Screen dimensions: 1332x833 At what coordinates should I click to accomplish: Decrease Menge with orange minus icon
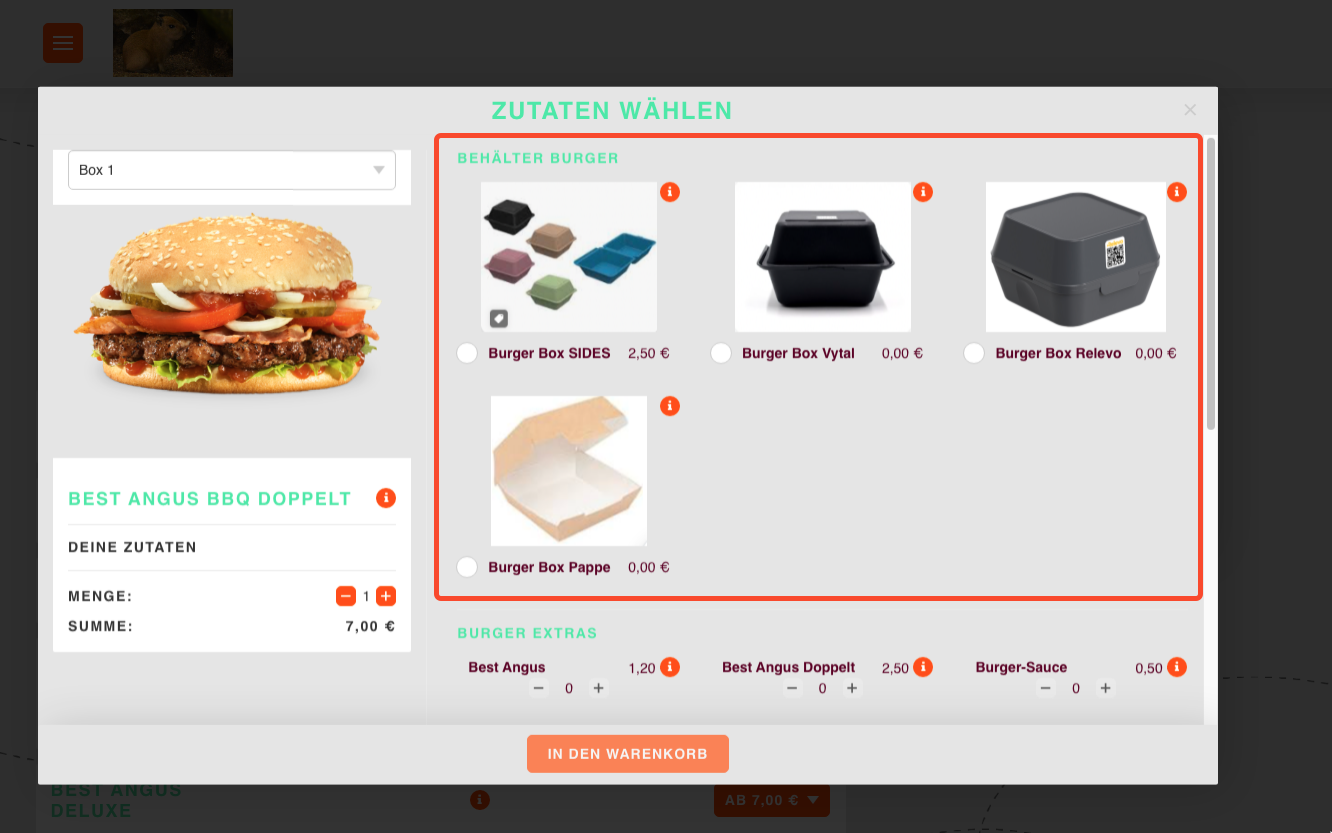[346, 596]
